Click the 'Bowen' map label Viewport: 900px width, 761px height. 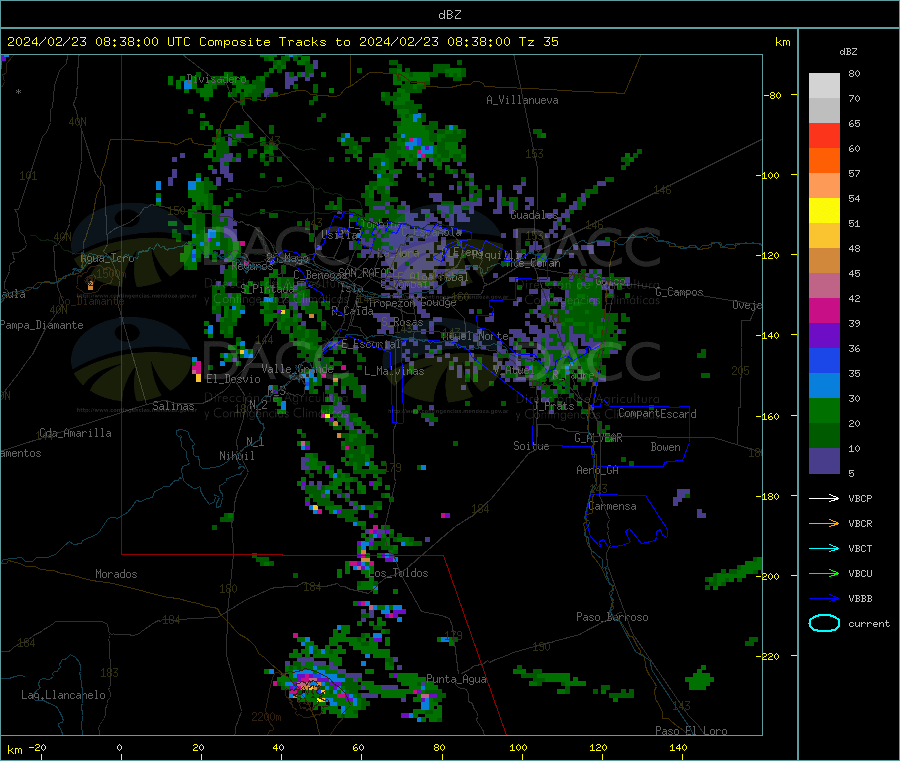click(665, 447)
